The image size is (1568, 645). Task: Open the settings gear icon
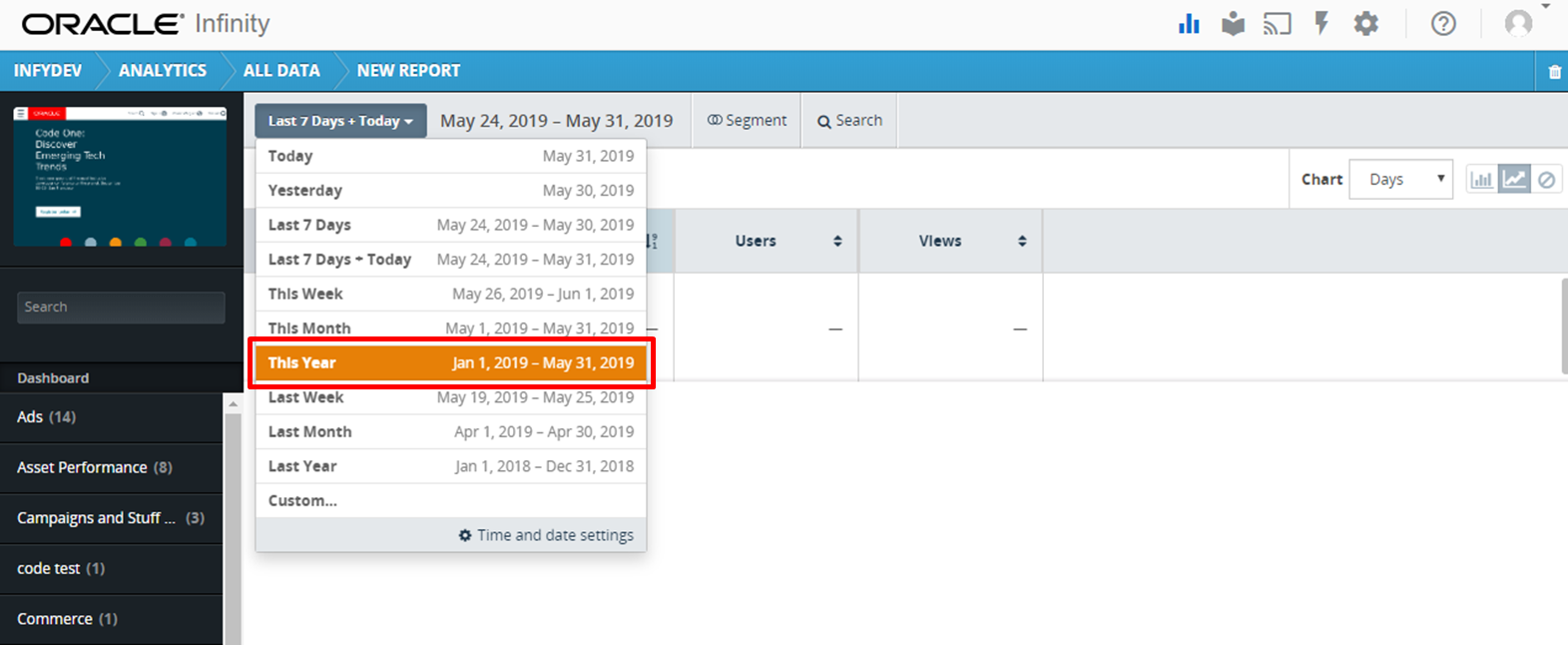pyautogui.click(x=1365, y=24)
